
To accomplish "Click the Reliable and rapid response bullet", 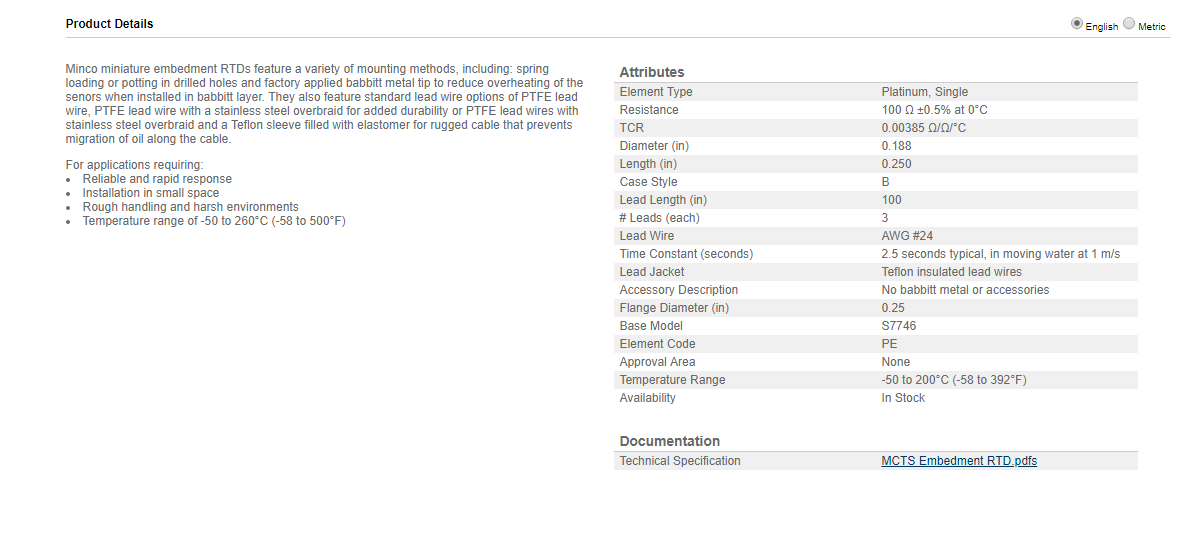I will tap(157, 179).
